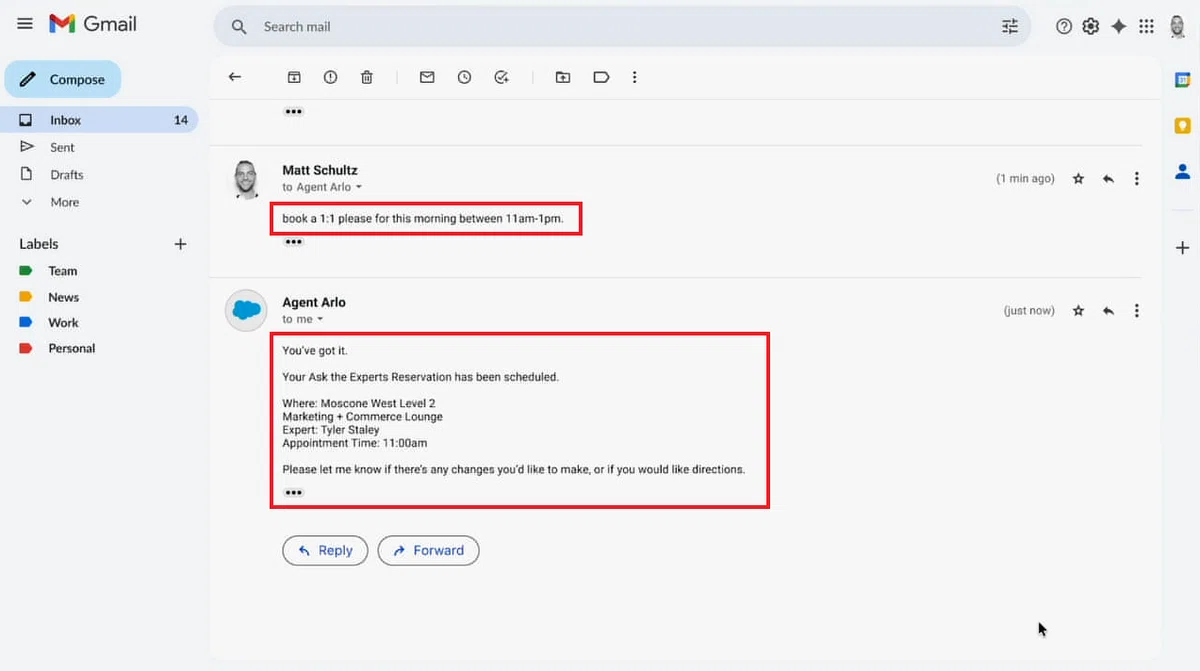Screen dimensions: 1200x671
Task: Open the Inbox folder
Action: pyautogui.click(x=99, y=120)
